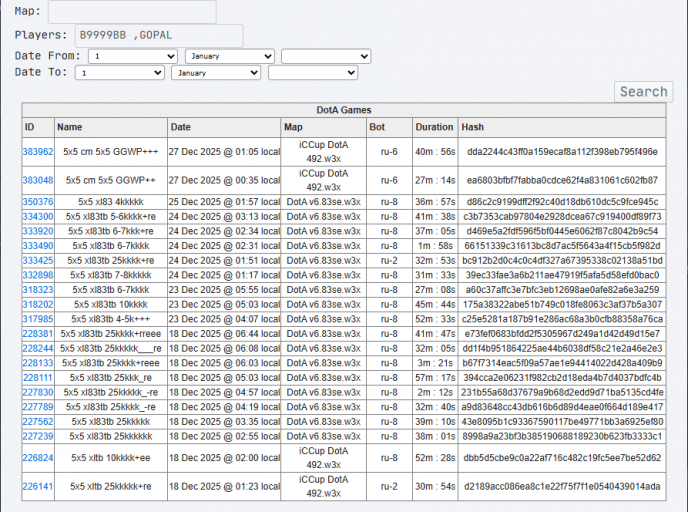Select game name '5x5 xl83tb 4-5k+++'
This screenshot has width=688, height=512.
pos(111,319)
